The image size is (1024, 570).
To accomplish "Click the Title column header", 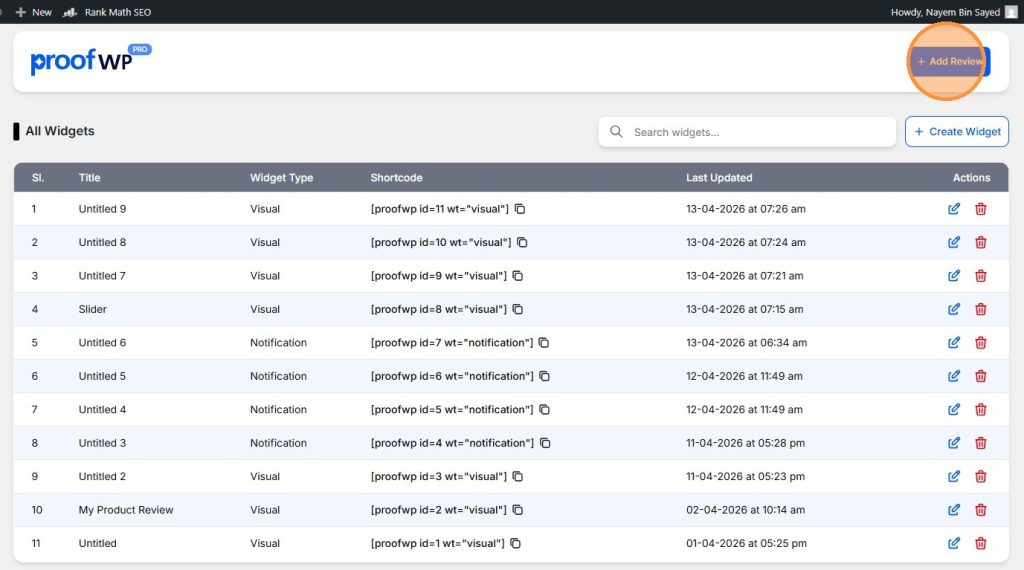I will click(89, 178).
